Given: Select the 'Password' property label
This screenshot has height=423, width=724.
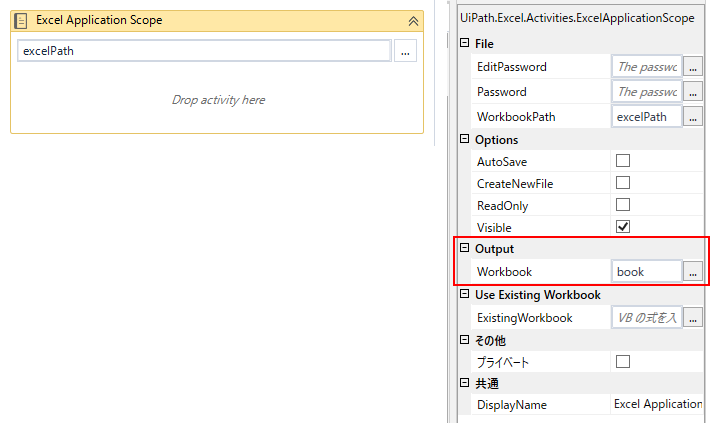Looking at the screenshot, I should [x=501, y=92].
